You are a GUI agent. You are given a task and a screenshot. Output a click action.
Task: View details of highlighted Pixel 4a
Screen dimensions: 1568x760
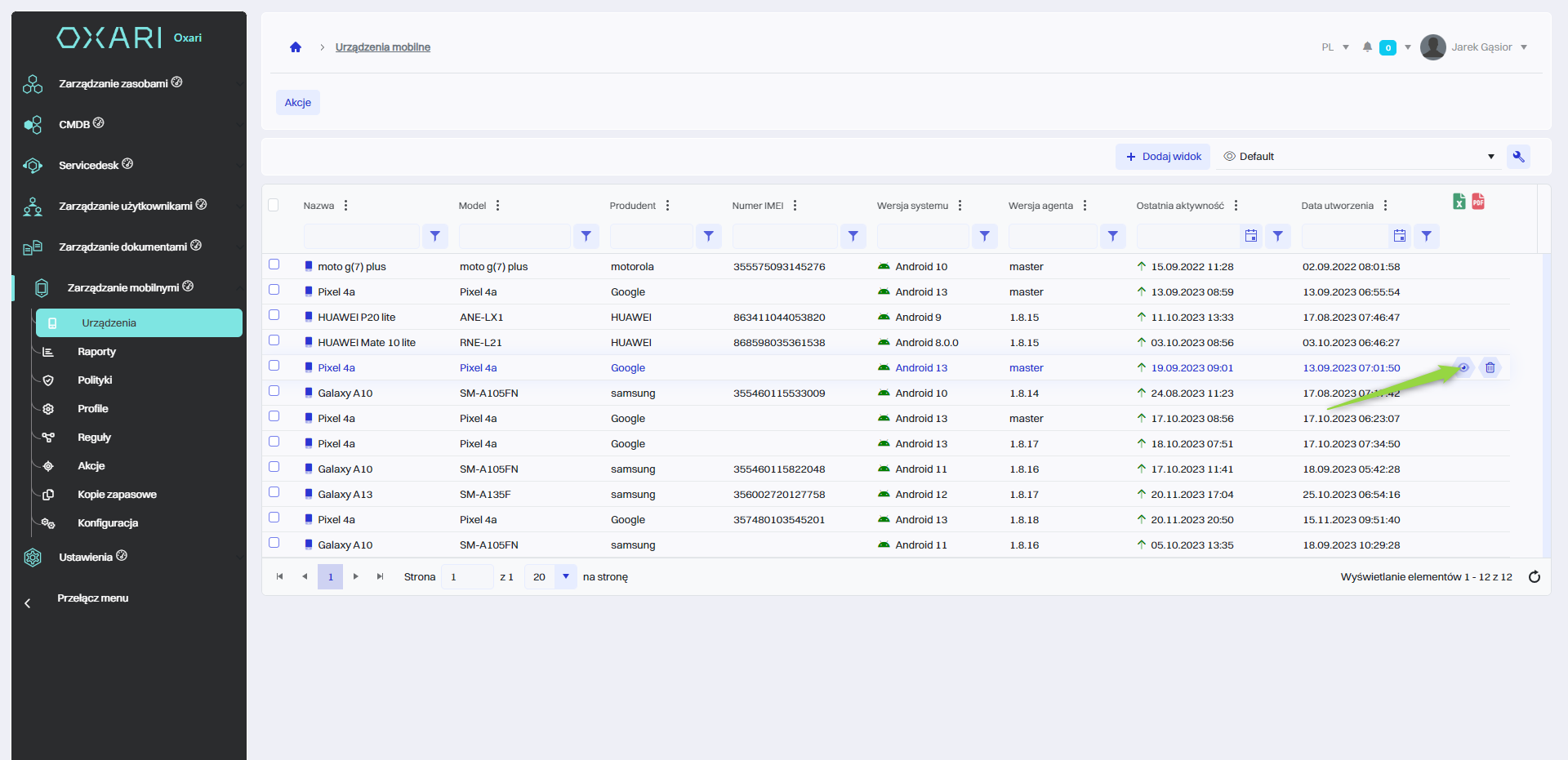click(x=1463, y=368)
